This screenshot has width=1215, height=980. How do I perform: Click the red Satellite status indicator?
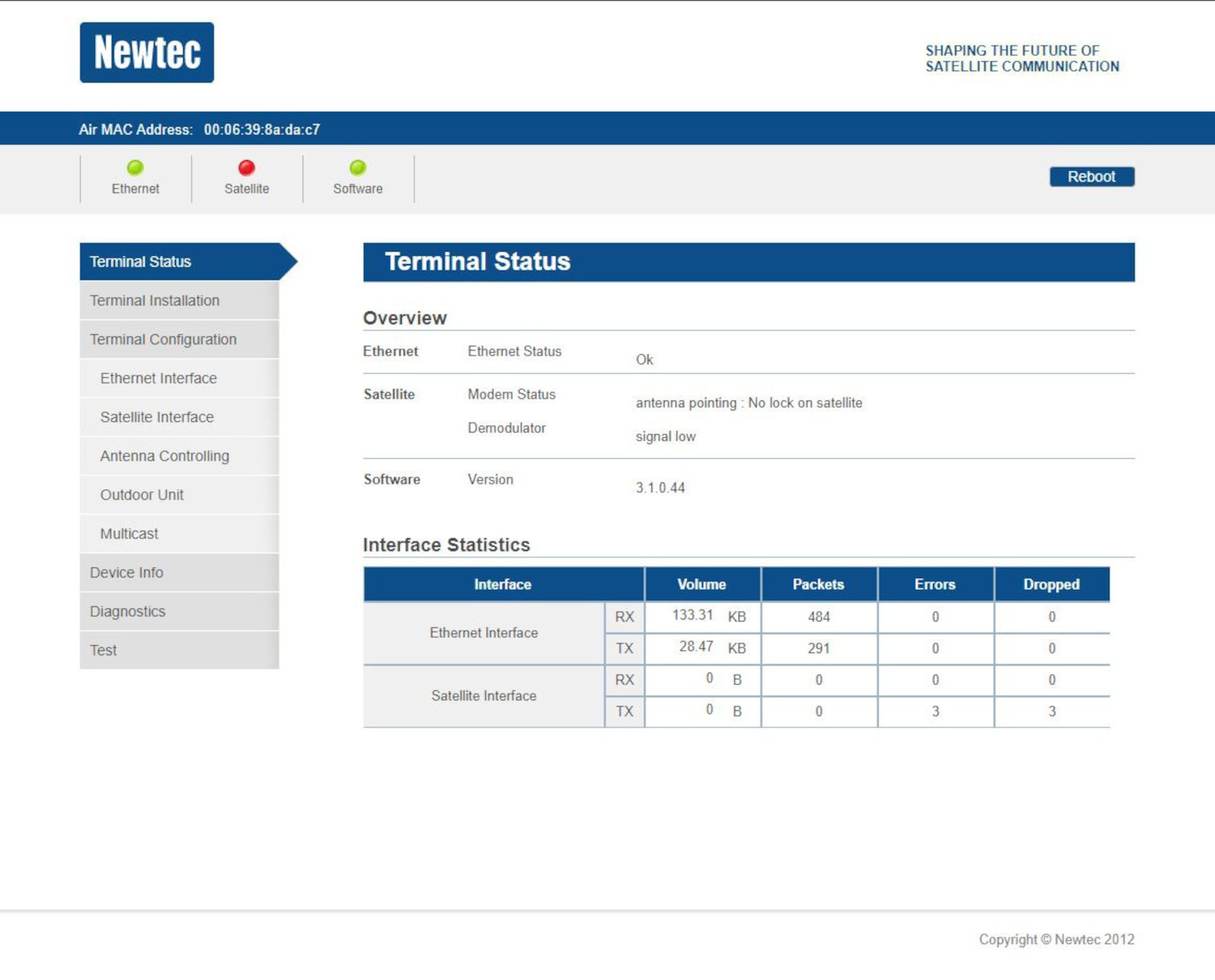tap(246, 168)
